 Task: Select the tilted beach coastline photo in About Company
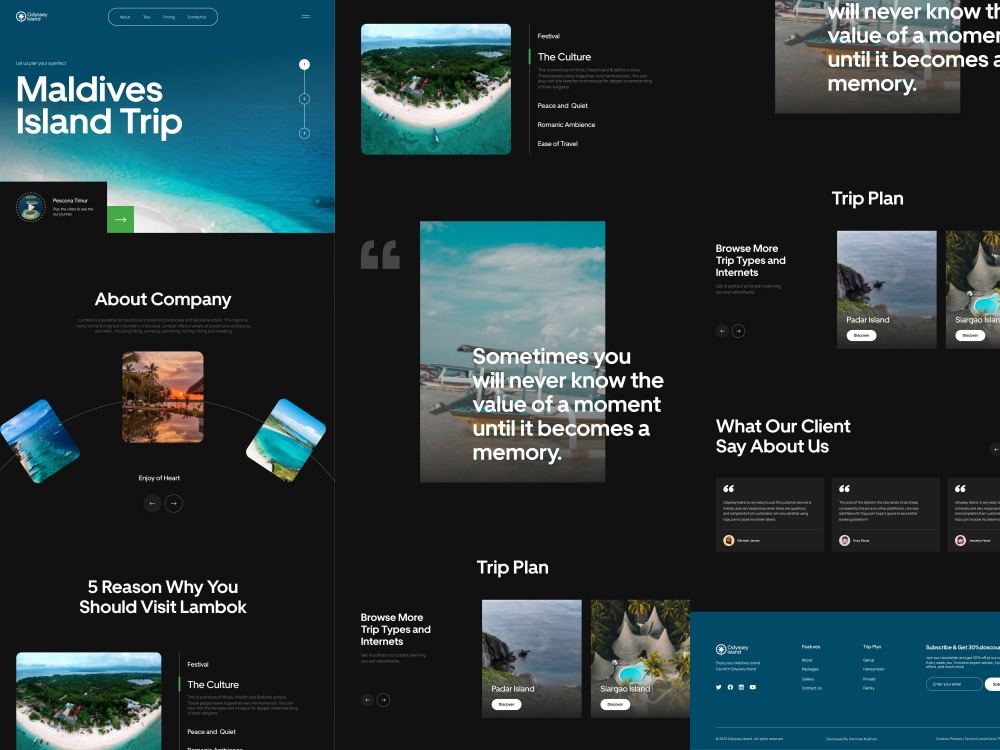tap(286, 440)
